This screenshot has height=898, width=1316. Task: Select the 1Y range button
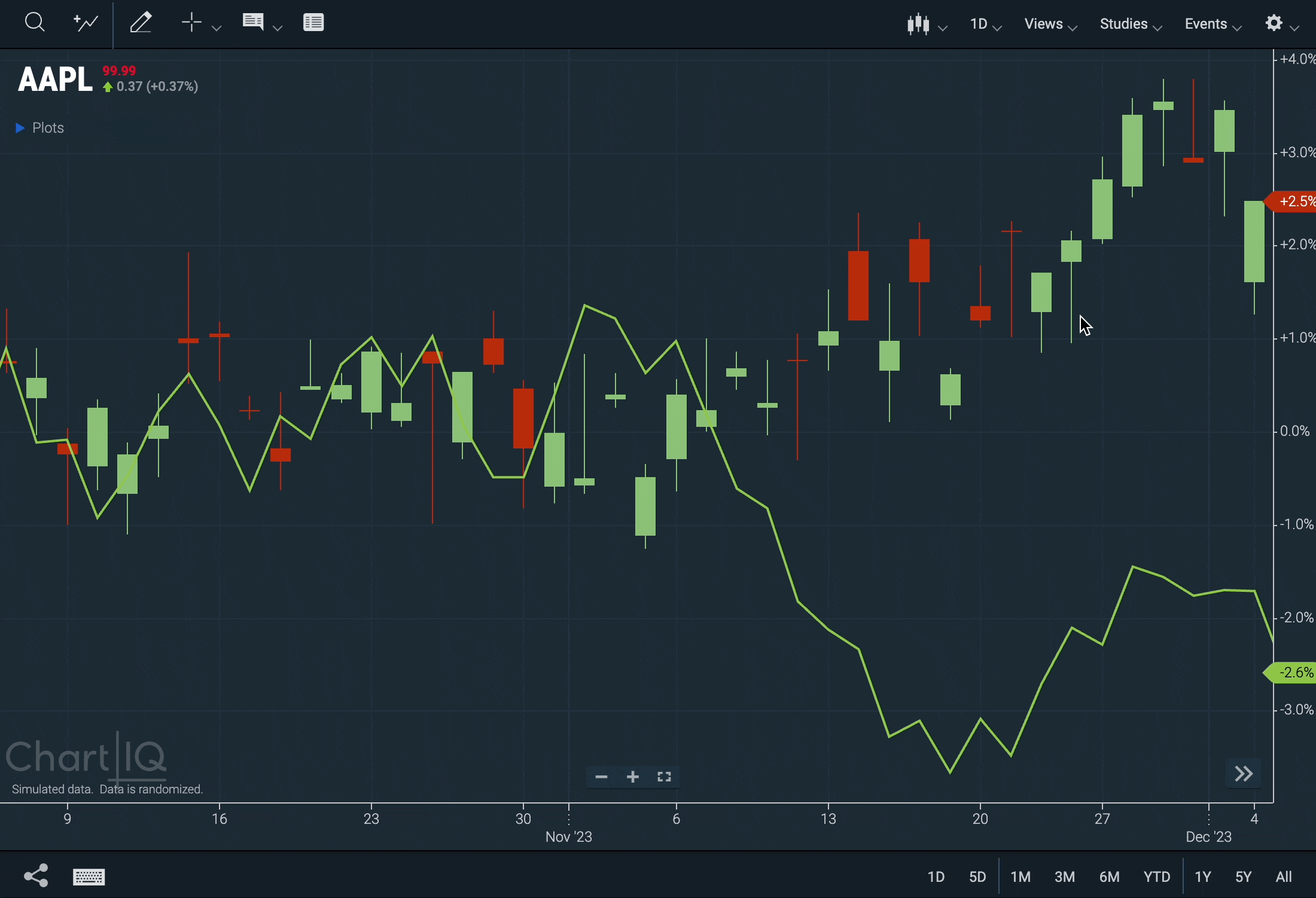[x=1203, y=877]
